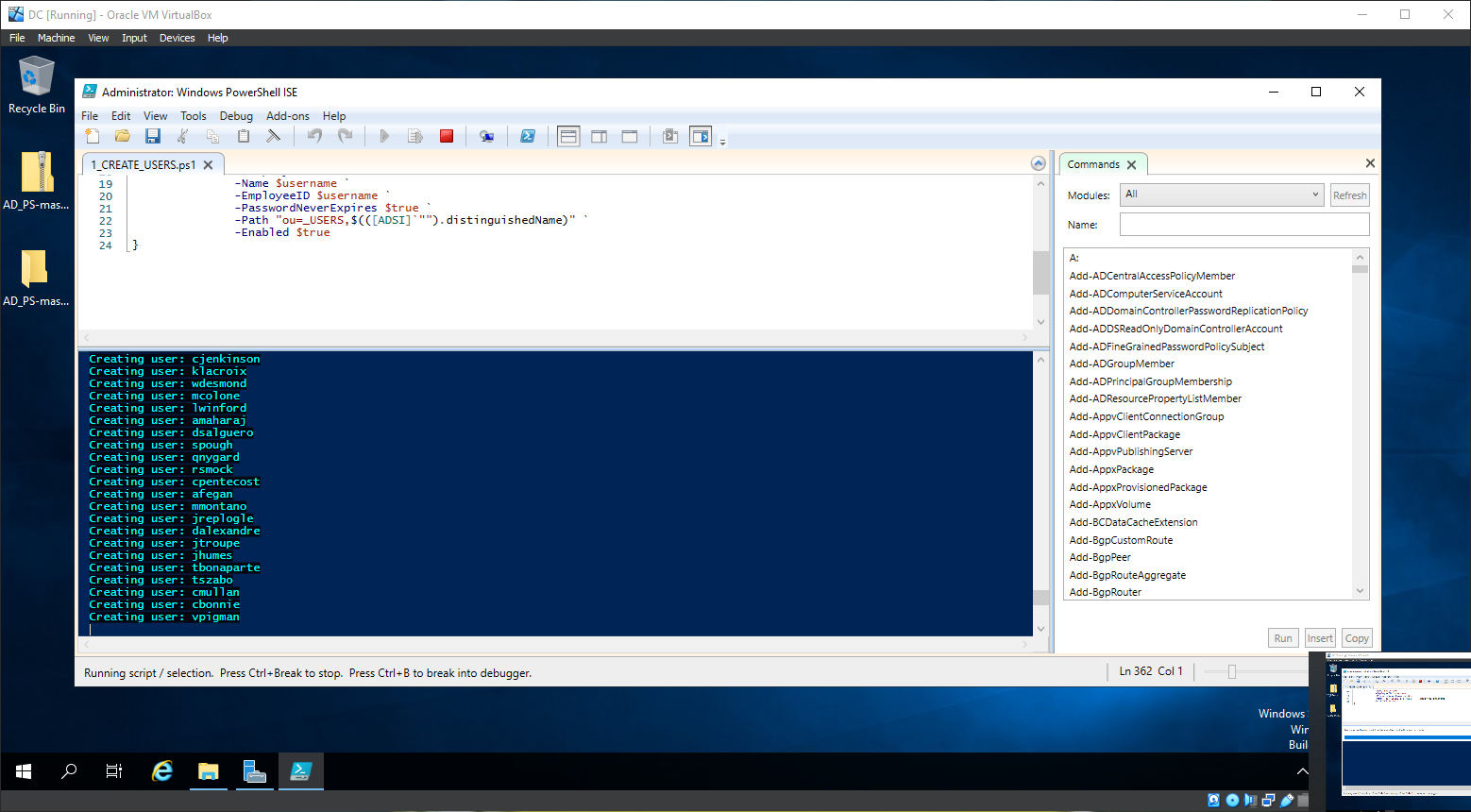Screen dimensions: 1471x812
Task: Collapse the script editor with the chevron
Action: coord(1038,162)
